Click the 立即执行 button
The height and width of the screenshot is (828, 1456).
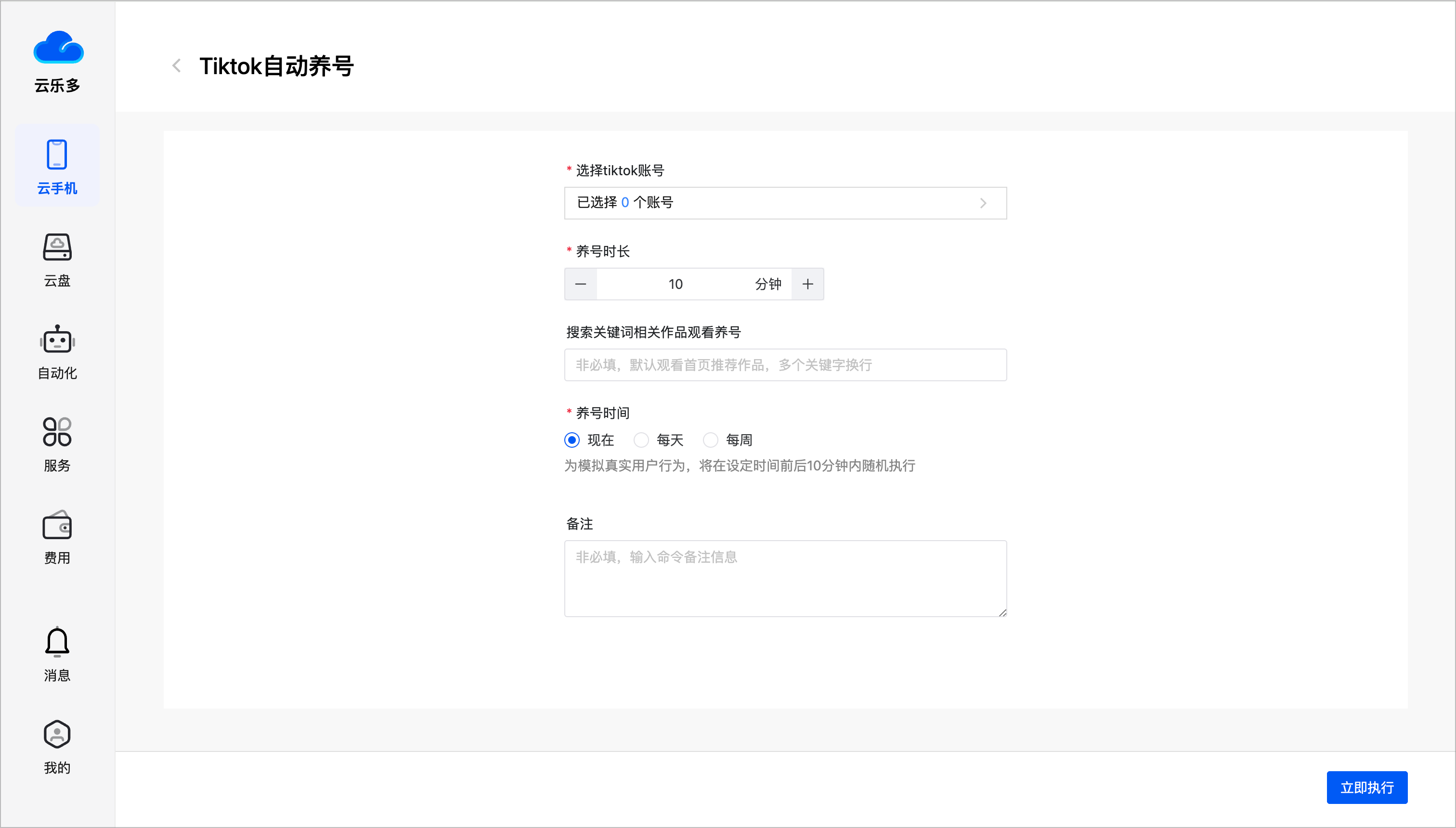1367,787
